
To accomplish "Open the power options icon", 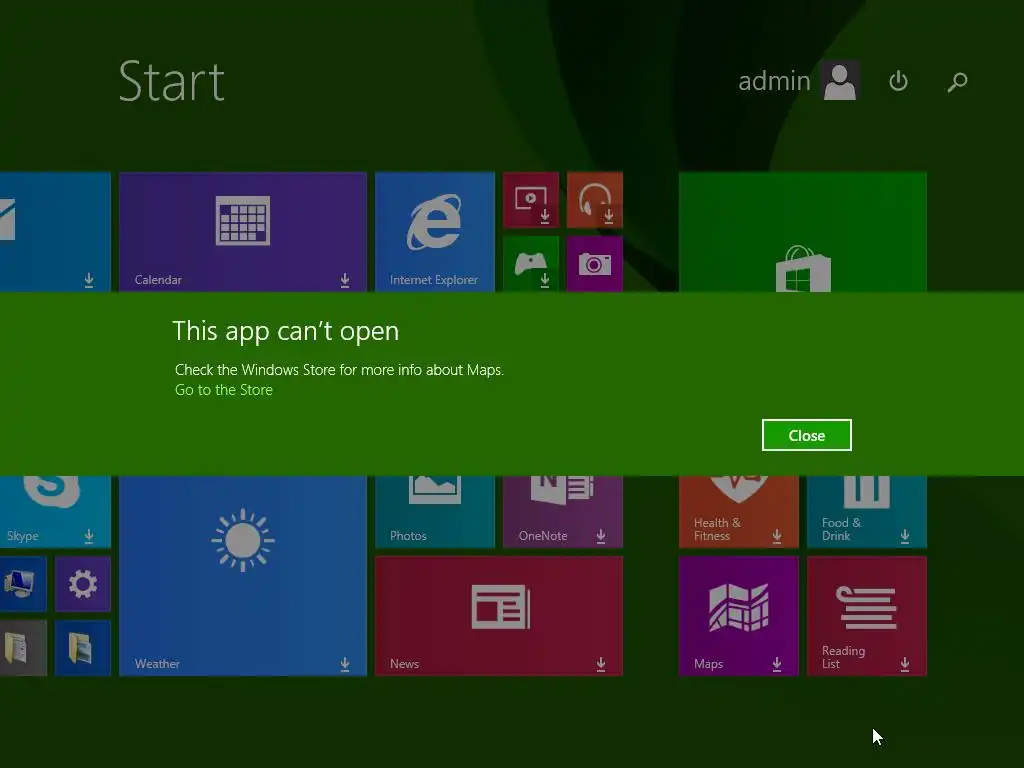I will (x=899, y=81).
